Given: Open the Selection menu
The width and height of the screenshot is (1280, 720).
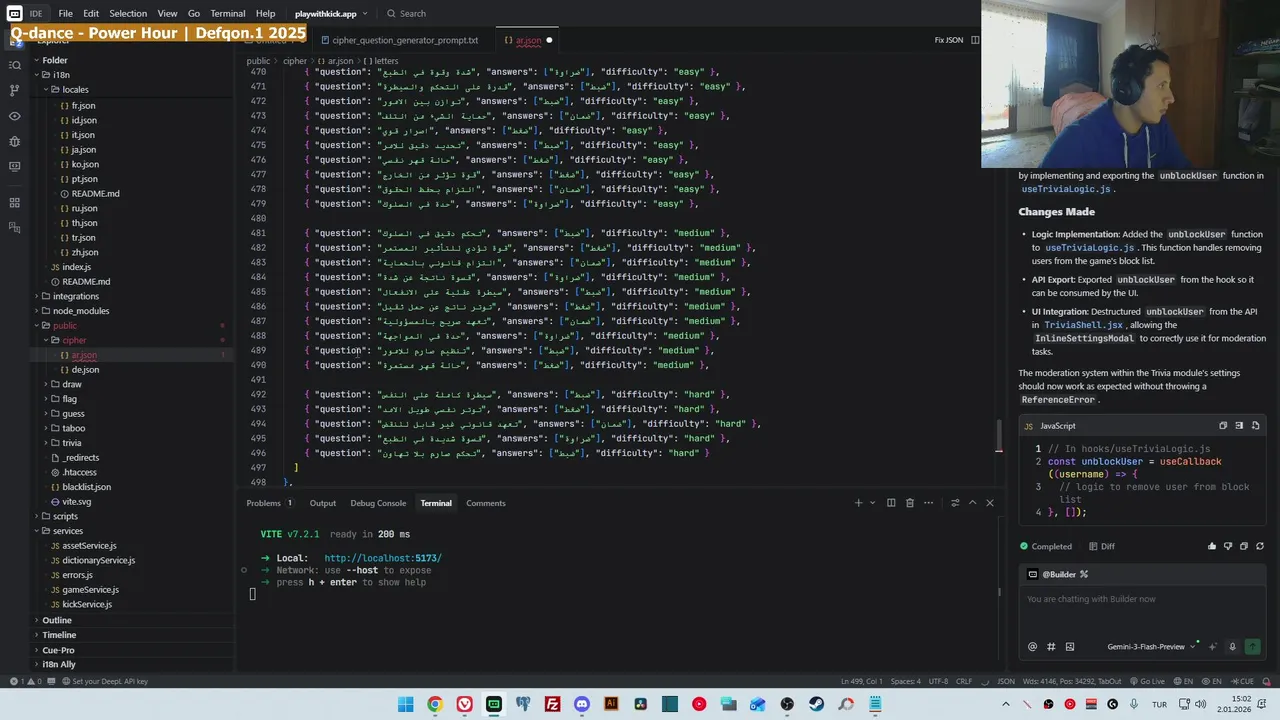Looking at the screenshot, I should (x=128, y=14).
